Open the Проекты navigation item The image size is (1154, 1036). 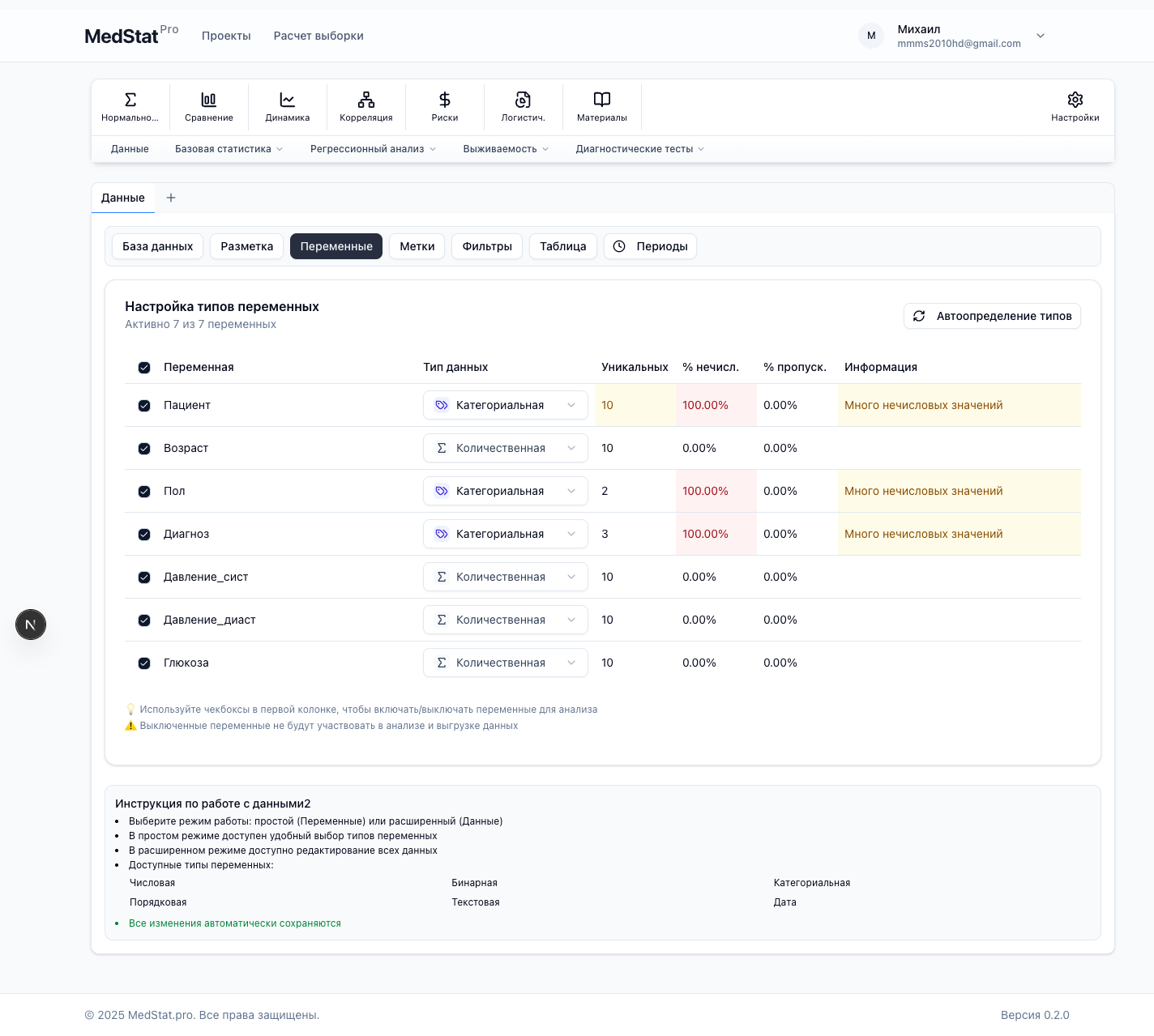click(x=226, y=36)
